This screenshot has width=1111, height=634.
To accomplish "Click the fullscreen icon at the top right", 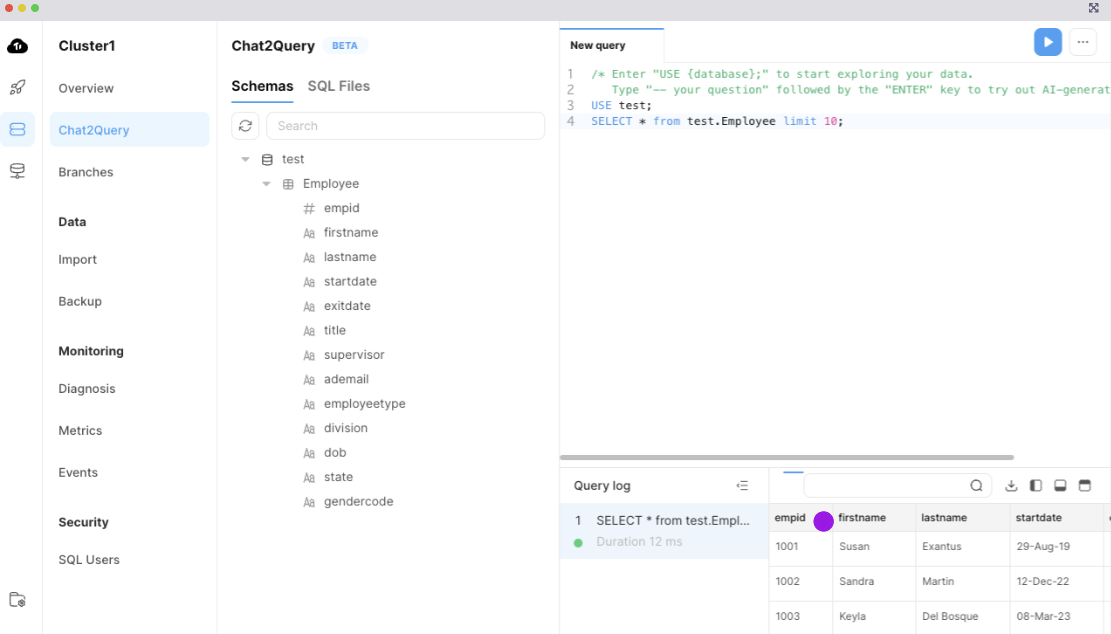I will pyautogui.click(x=1093, y=8).
